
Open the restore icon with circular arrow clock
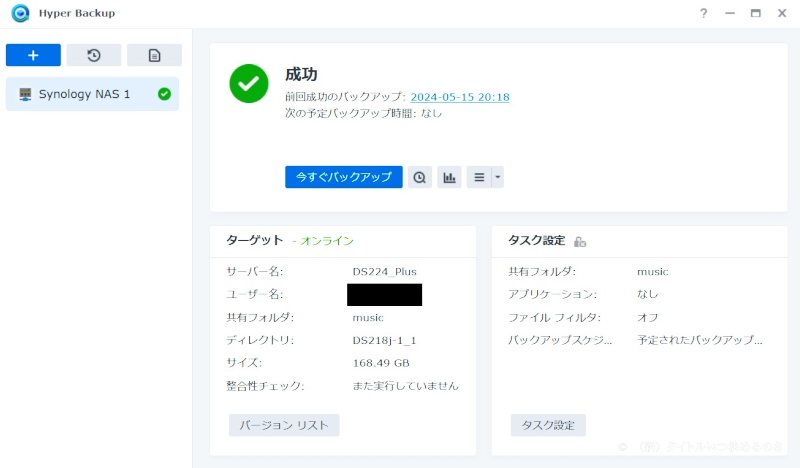click(x=94, y=55)
